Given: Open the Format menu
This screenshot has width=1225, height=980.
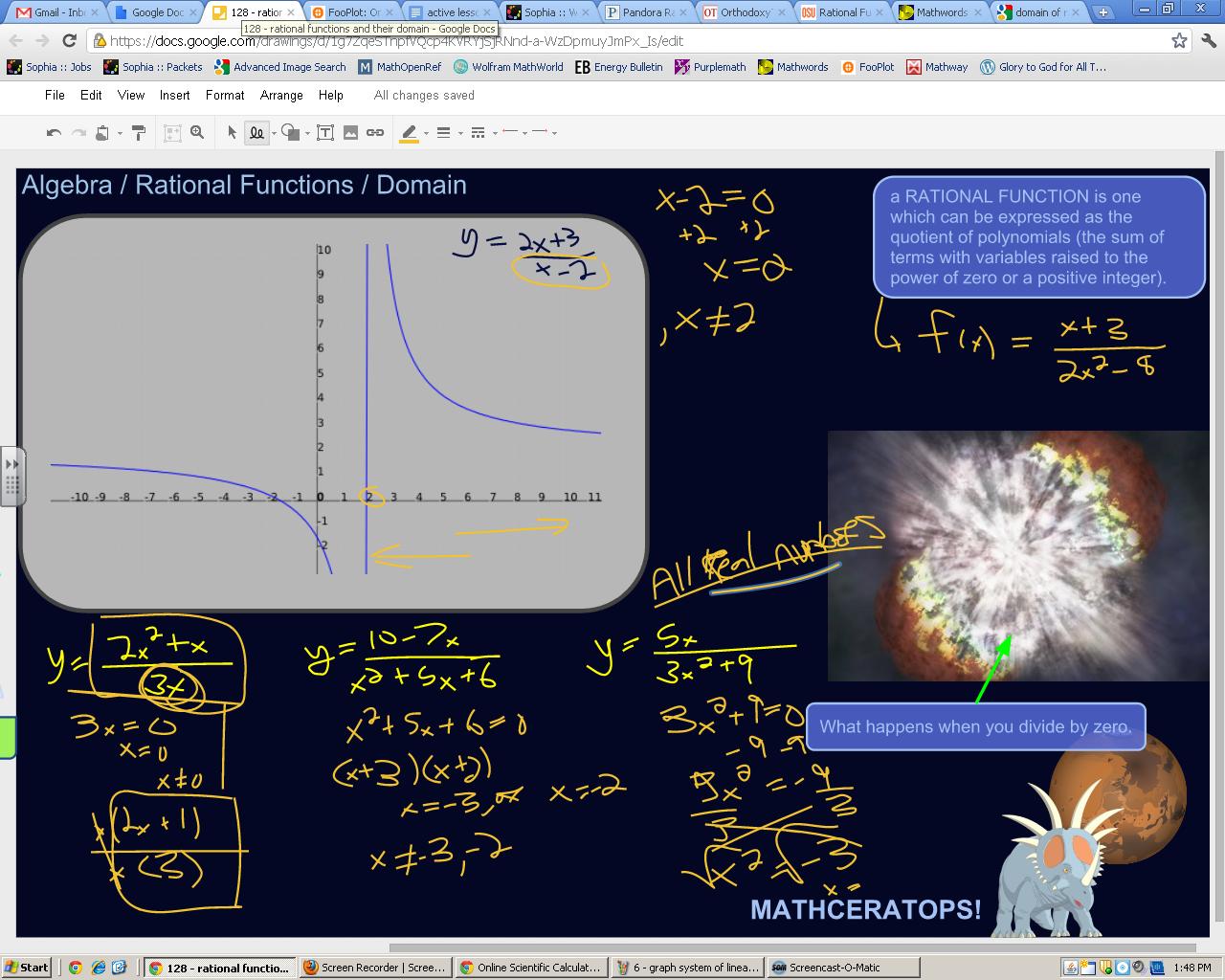Looking at the screenshot, I should point(224,95).
